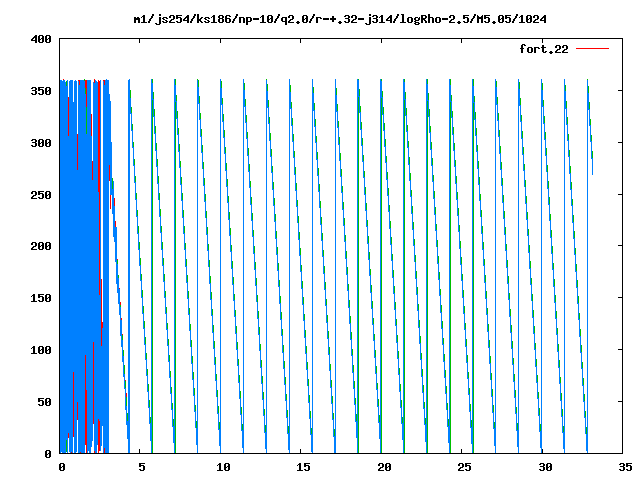
Task: Click the y-axis label 50
Action: pos(44,402)
